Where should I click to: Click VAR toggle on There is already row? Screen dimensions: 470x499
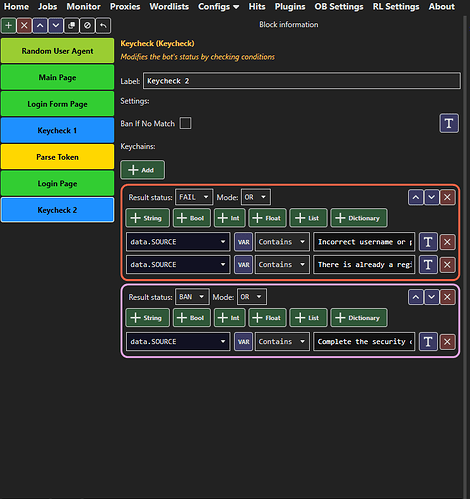(243, 265)
